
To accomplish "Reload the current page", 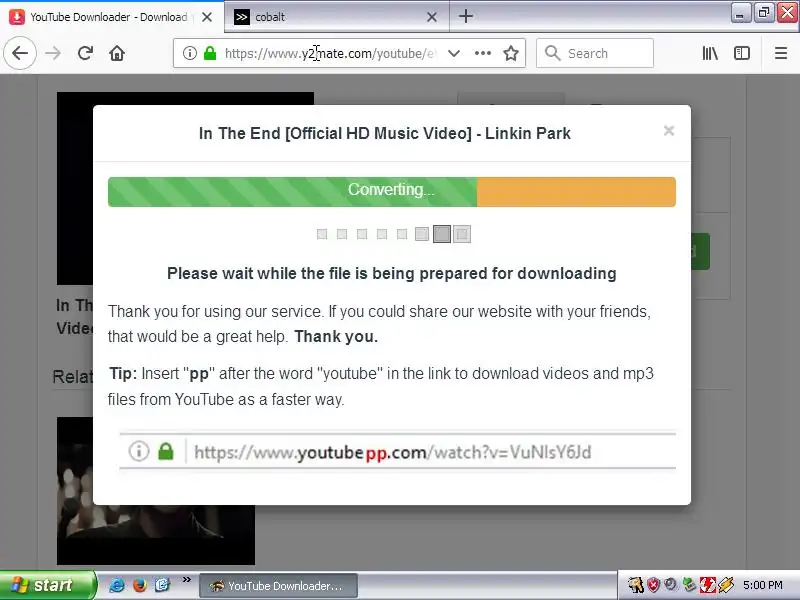I will point(85,53).
